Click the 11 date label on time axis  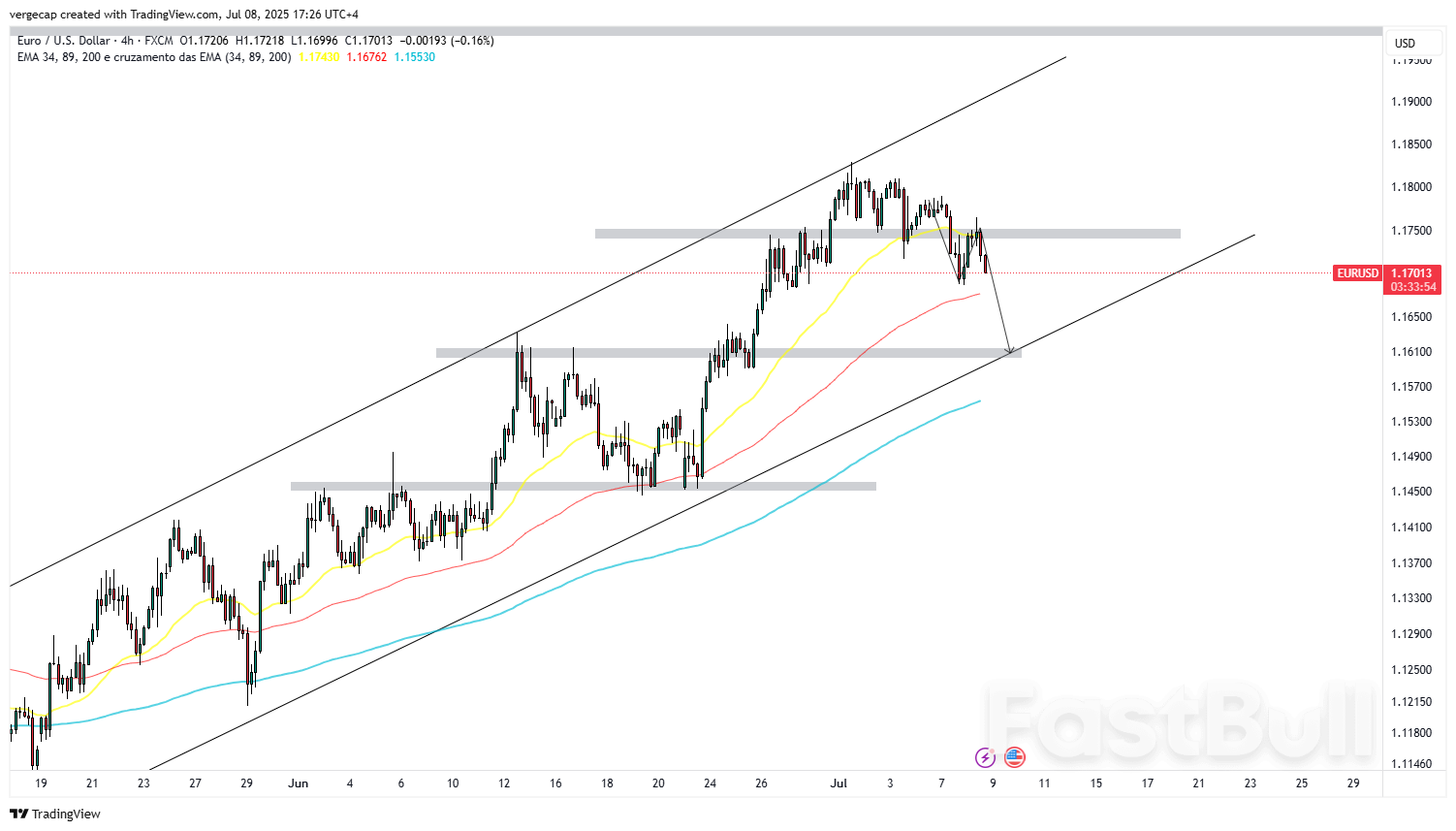coord(1044,783)
